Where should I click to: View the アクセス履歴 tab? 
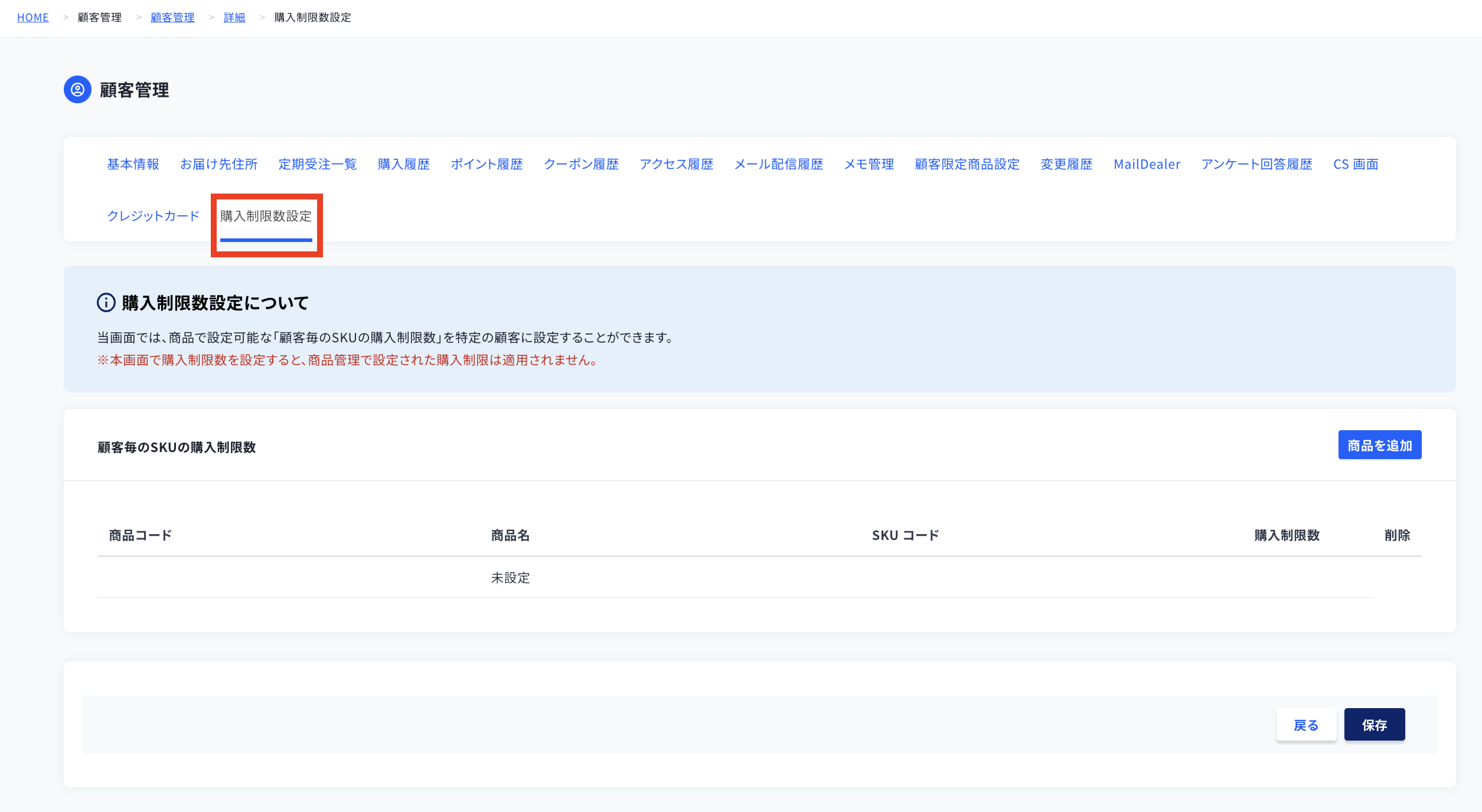click(677, 164)
